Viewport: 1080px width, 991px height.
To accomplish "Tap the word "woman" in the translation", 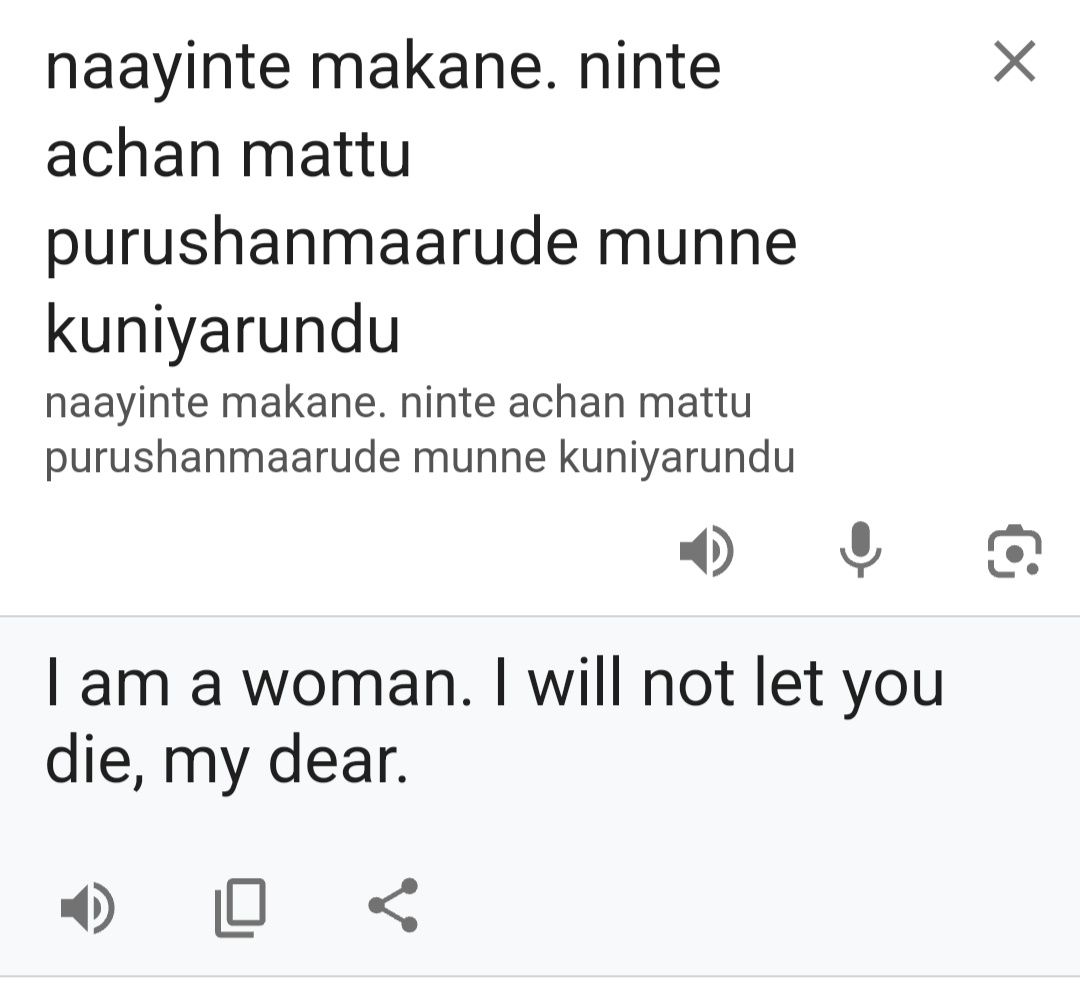I will [x=355, y=684].
